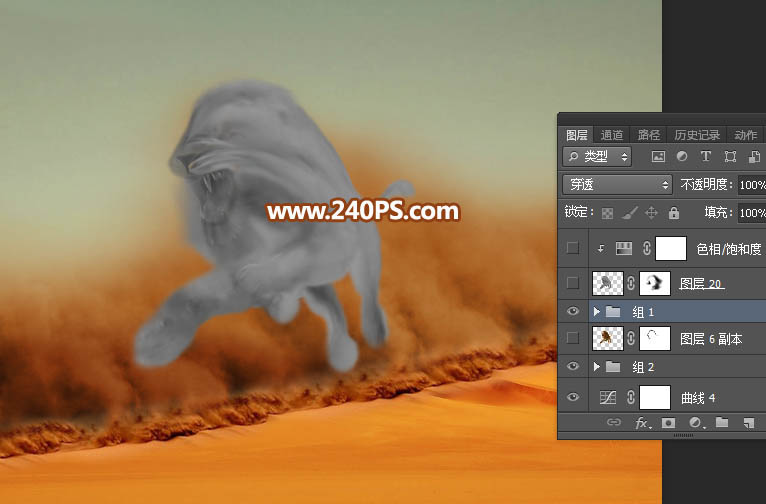Select the 曲线 4 layer name
The image size is (766, 504).
point(699,398)
